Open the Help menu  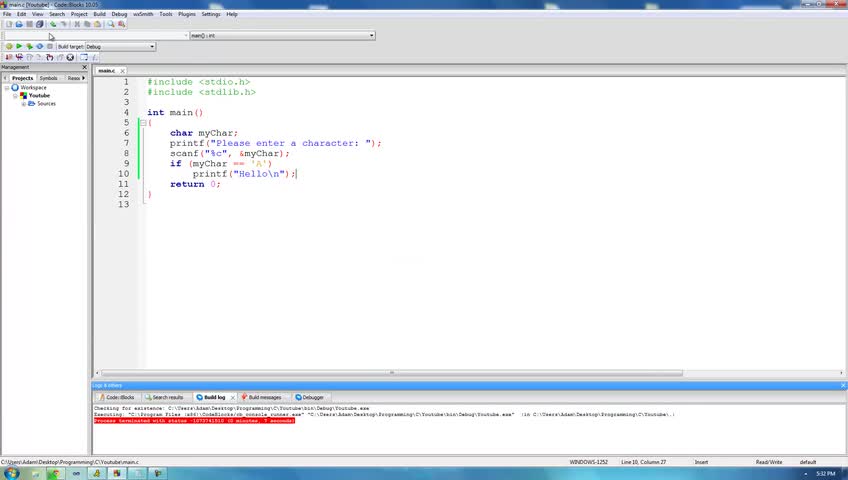[x=232, y=14]
